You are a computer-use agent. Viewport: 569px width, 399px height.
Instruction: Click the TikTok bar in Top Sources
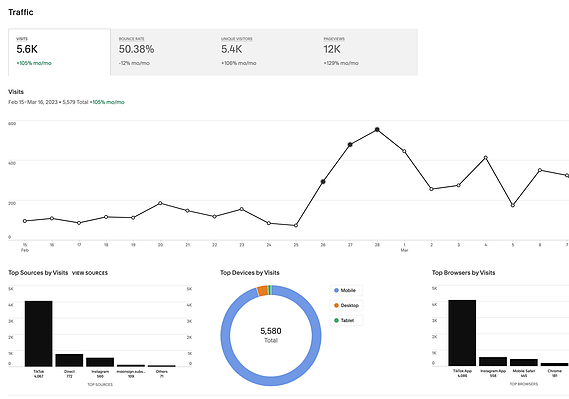[38, 334]
